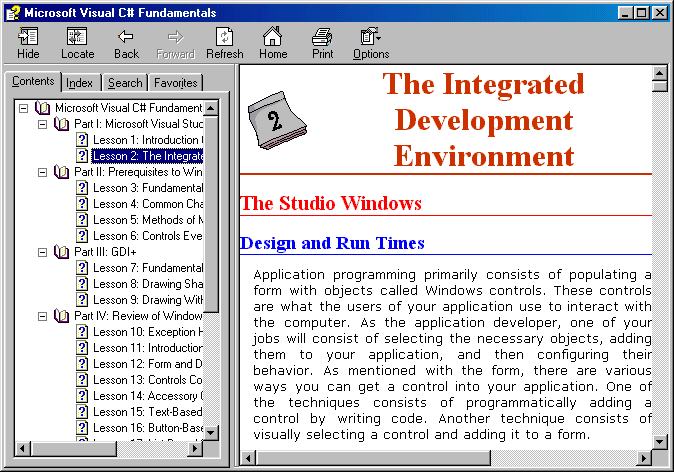Viewport: 674px width, 472px height.
Task: Open Lesson 8: Drawing Sha topic
Action: point(148,284)
